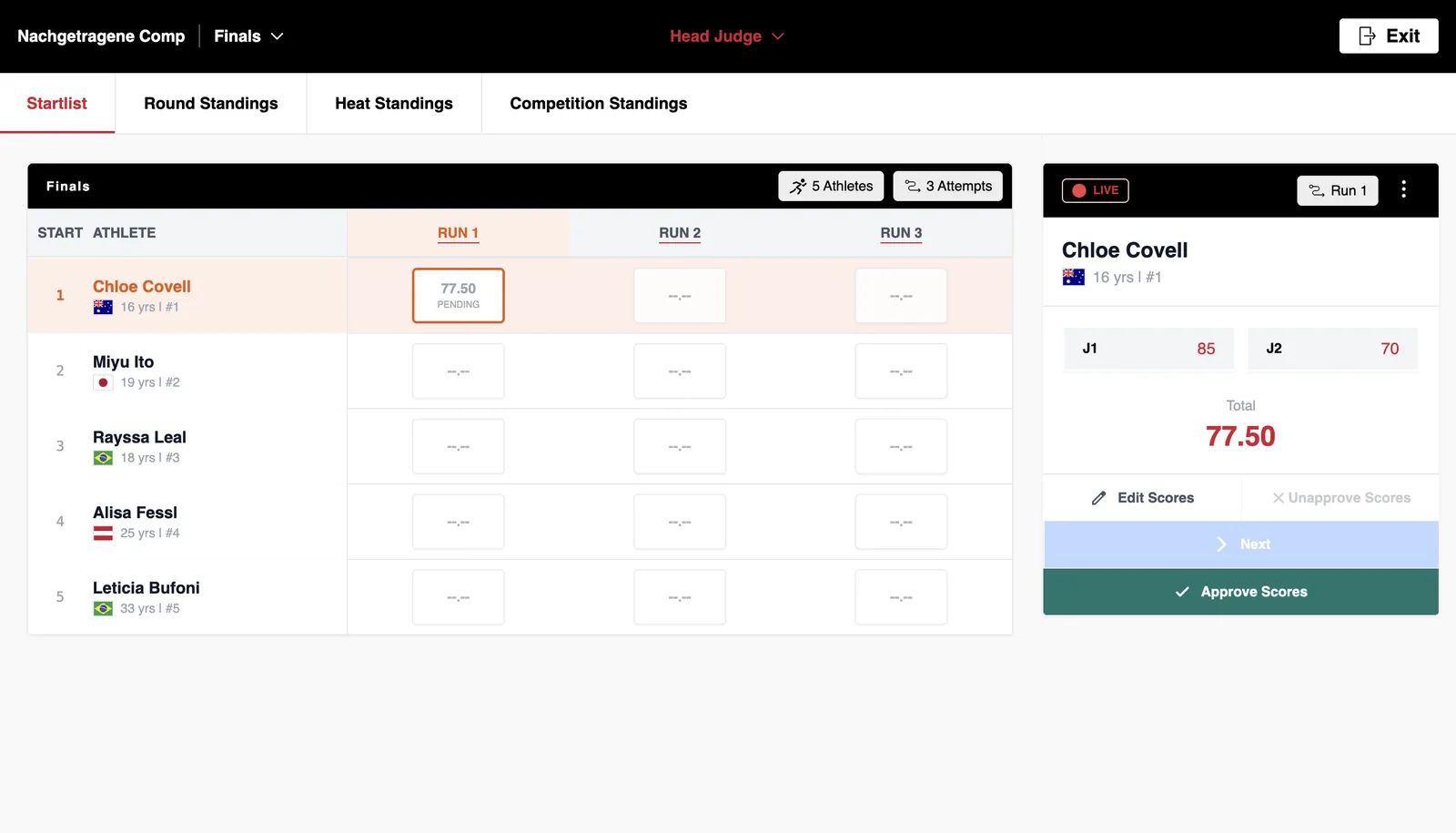Click the Nachgetragene Comp title
1456x833 pixels.
101,36
